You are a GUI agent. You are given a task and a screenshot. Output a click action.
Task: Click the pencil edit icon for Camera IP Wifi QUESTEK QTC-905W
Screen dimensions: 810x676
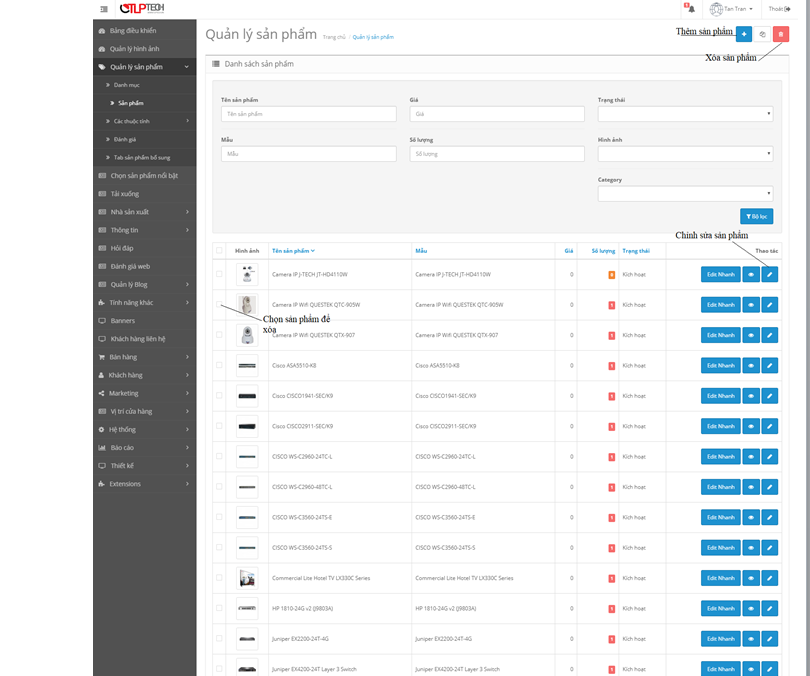(770, 305)
